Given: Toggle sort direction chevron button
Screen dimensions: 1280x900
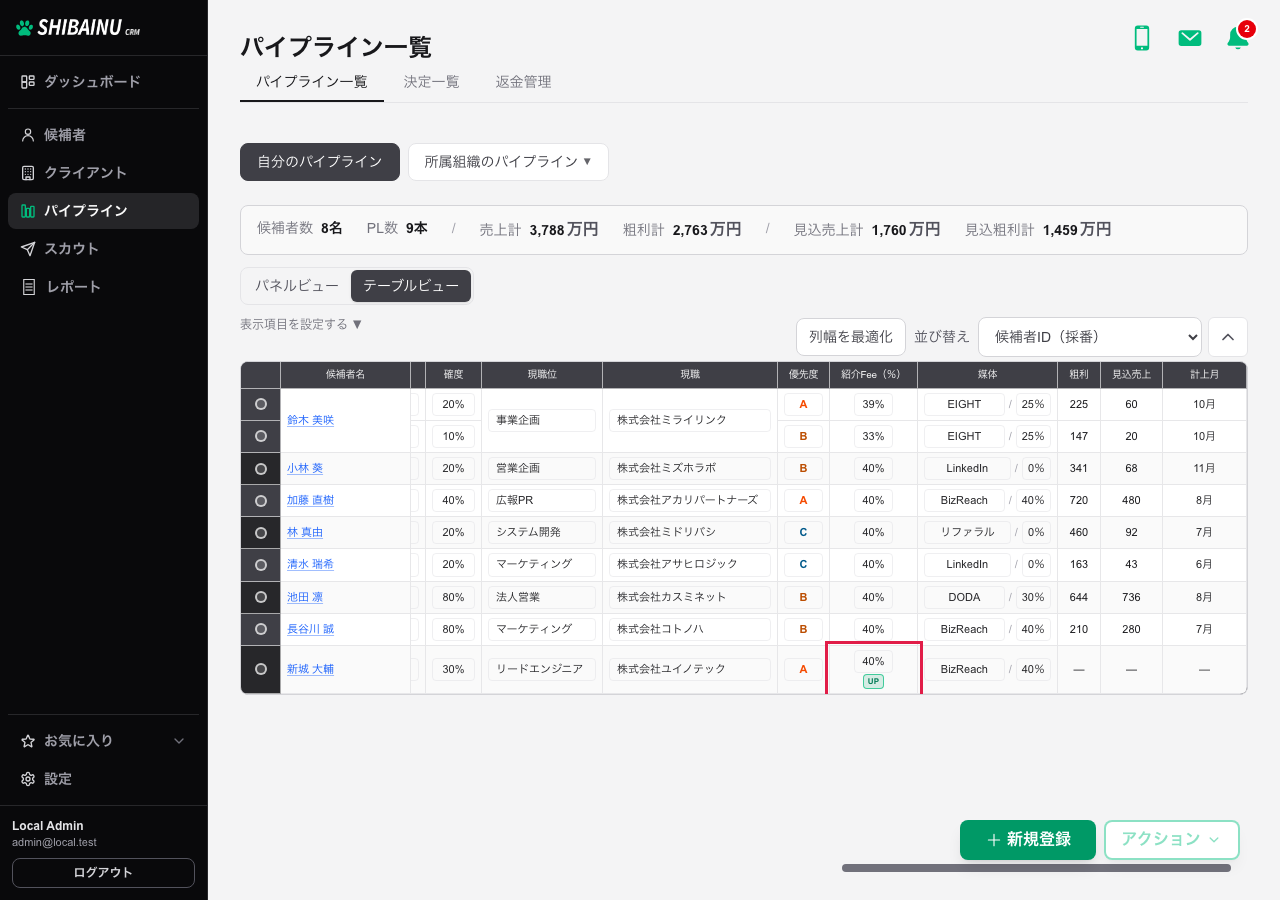Looking at the screenshot, I should click(1228, 337).
